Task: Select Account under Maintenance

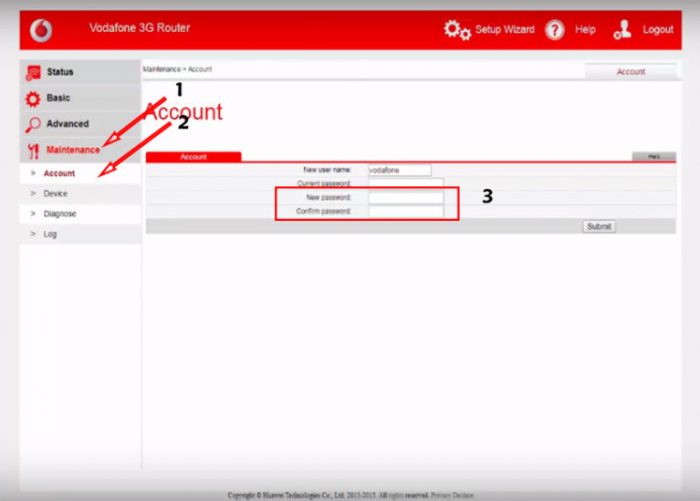Action: (59, 173)
